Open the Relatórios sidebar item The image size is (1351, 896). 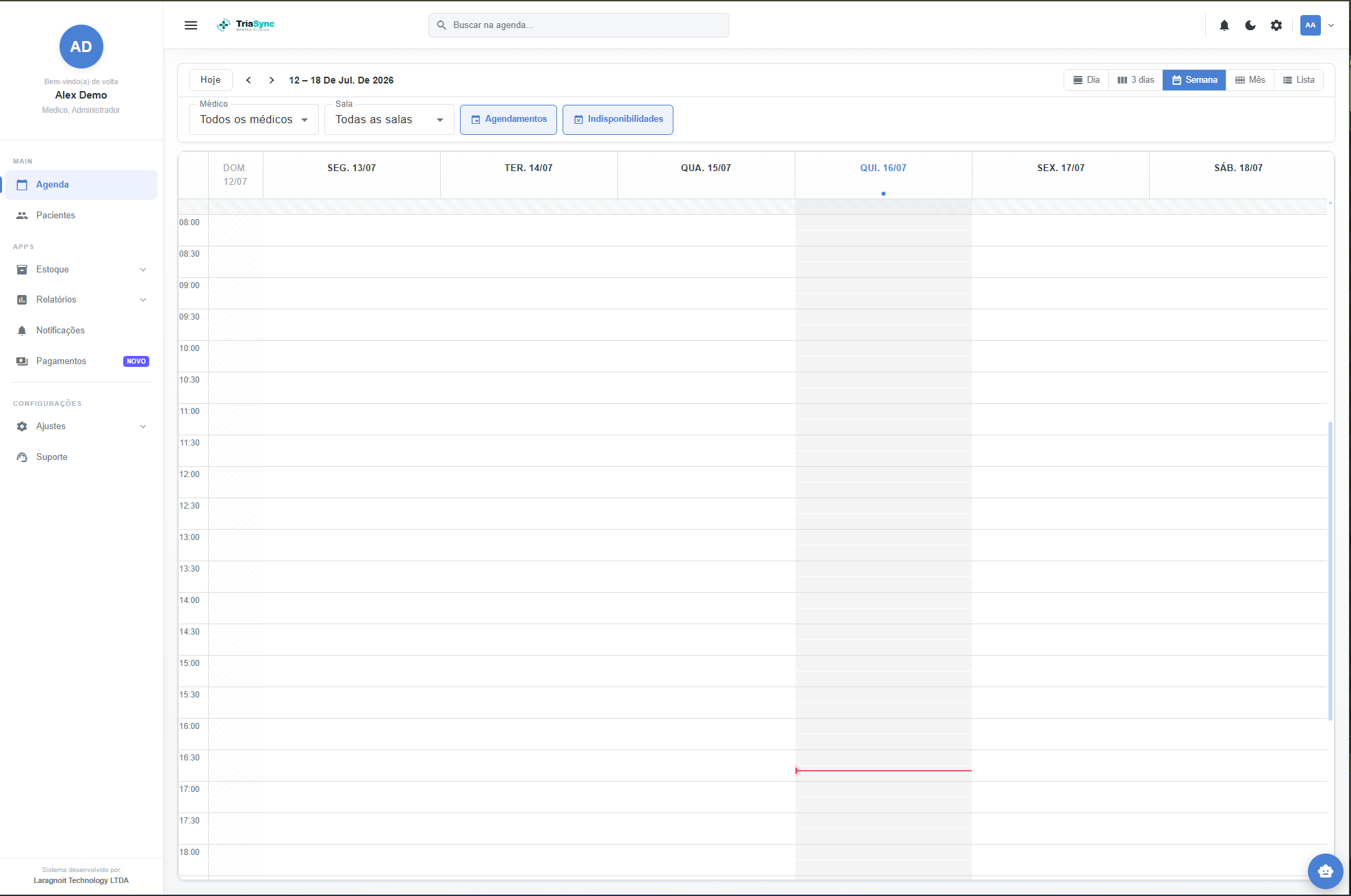[81, 300]
